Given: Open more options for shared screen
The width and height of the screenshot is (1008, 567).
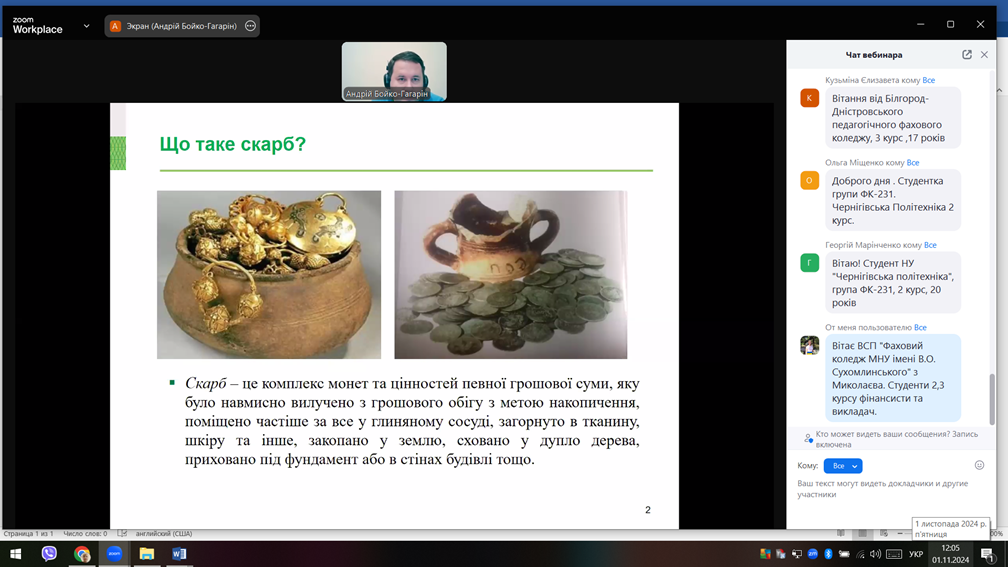Looking at the screenshot, I should point(250,26).
